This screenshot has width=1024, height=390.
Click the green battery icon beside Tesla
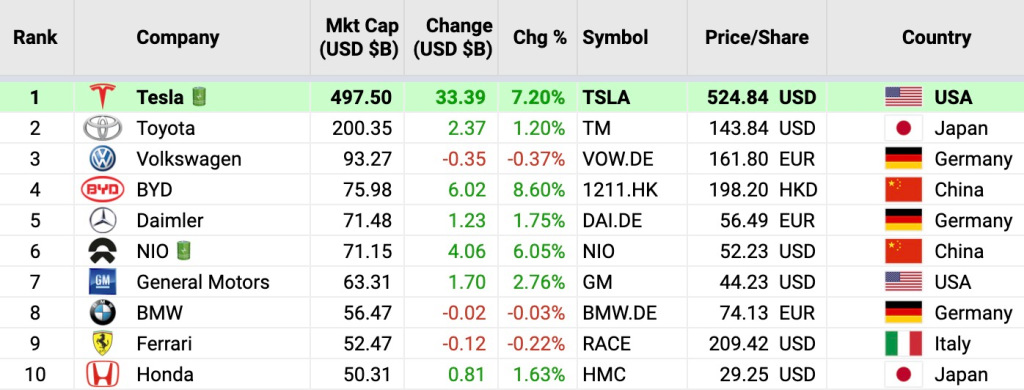(x=199, y=97)
